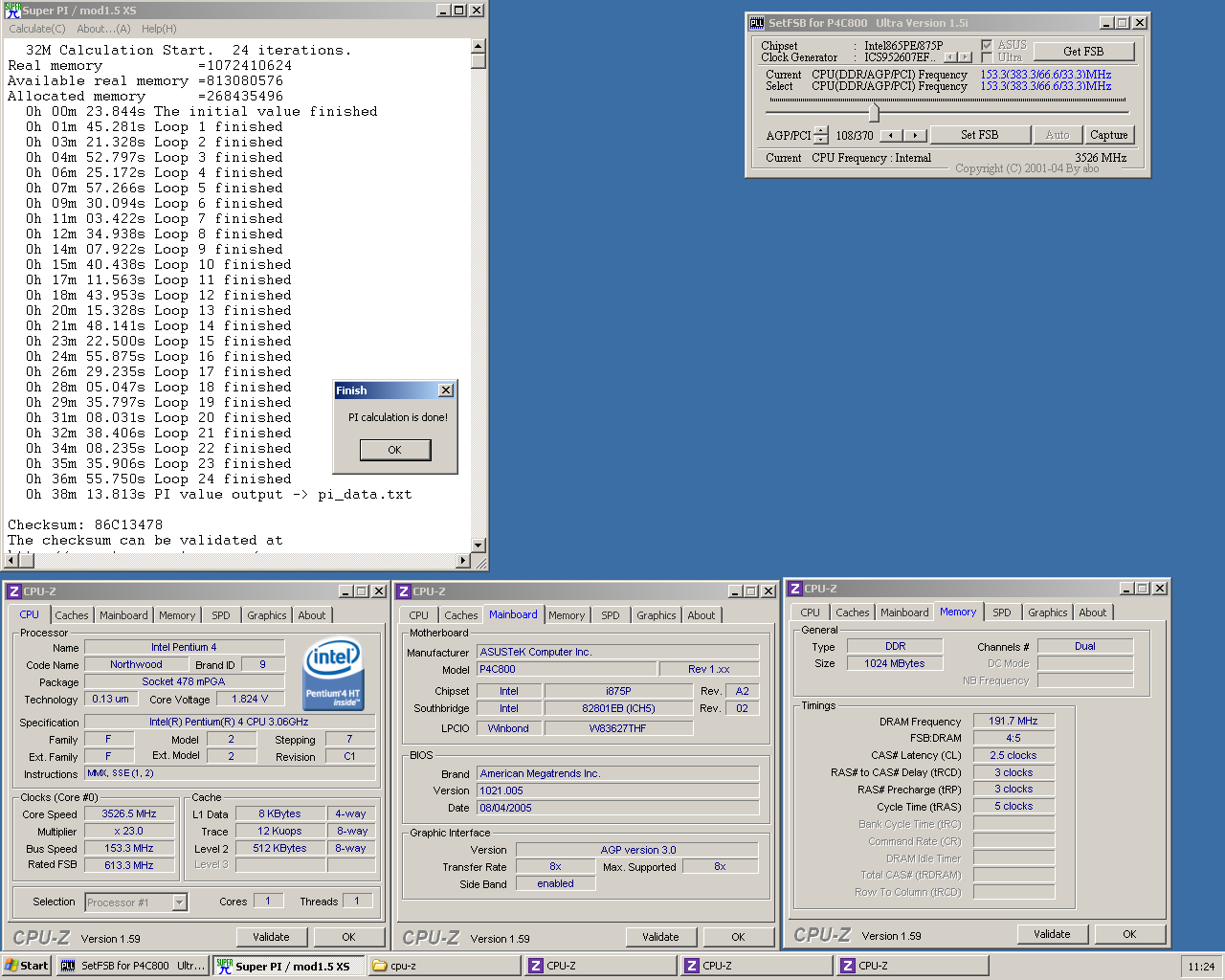
Task: Click the Intel Pentium 4 HT logo
Action: (x=333, y=675)
